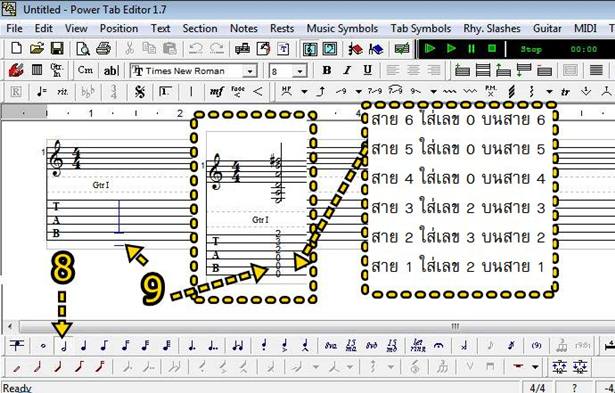
Task: Open the Music Symbols menu
Action: 342,28
